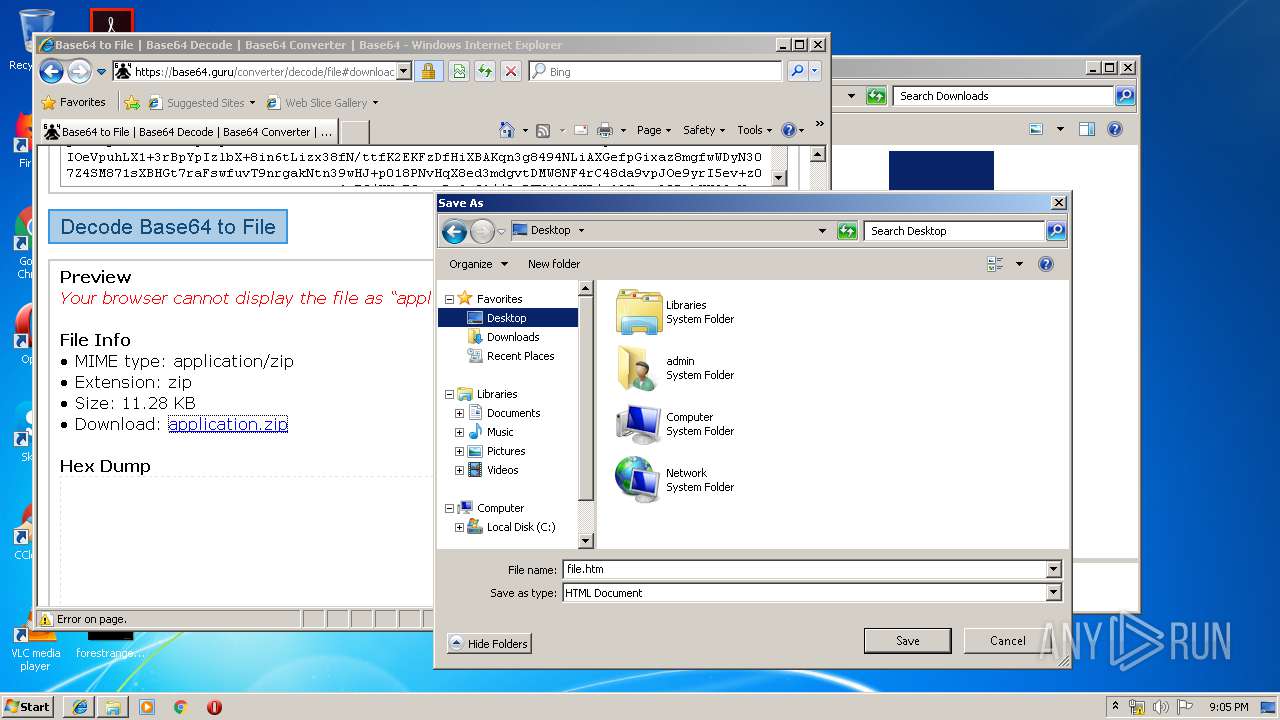
Task: Click the Bing search magnifier button
Action: pyautogui.click(x=797, y=72)
